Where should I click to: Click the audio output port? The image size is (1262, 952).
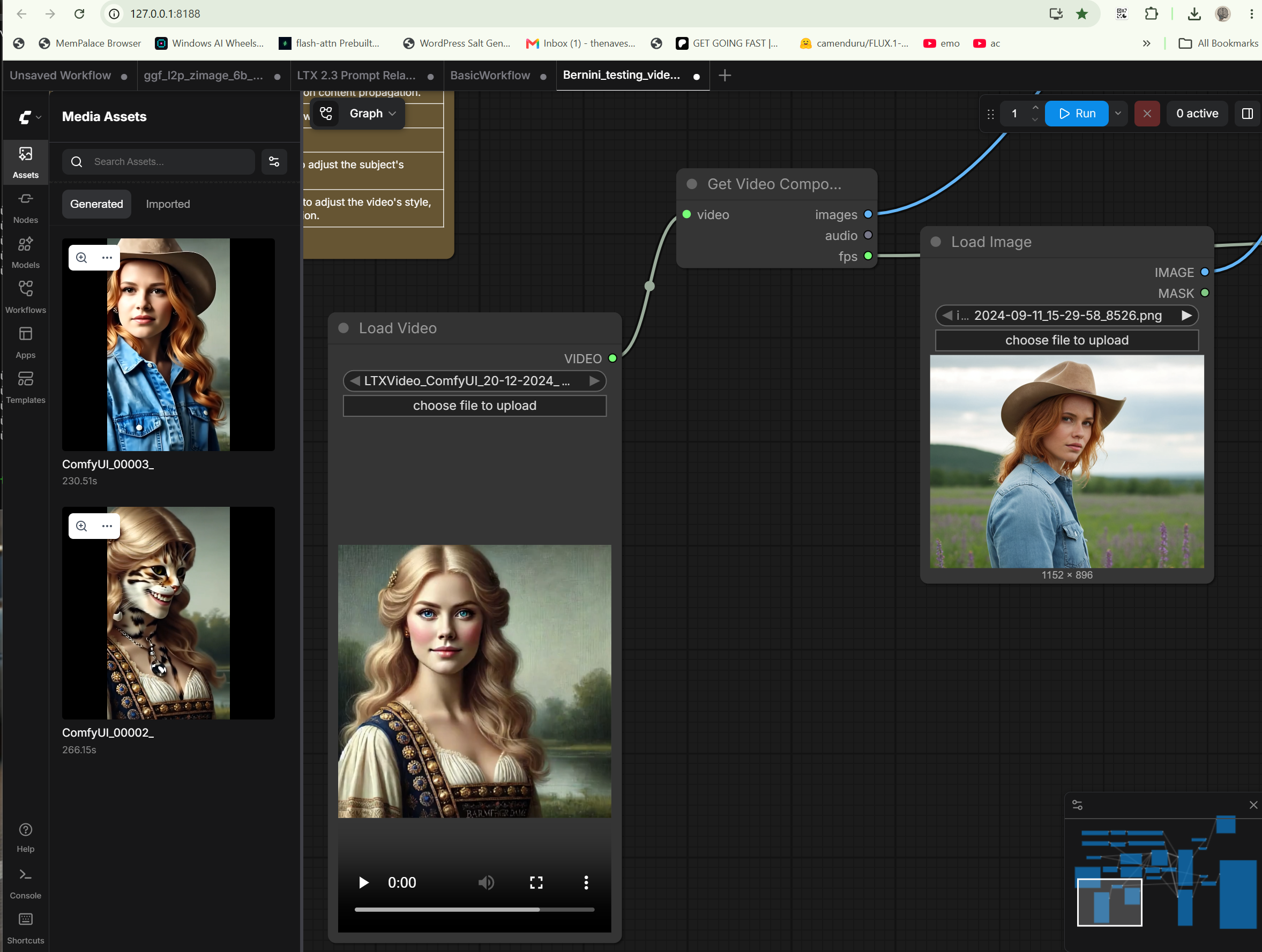[868, 235]
